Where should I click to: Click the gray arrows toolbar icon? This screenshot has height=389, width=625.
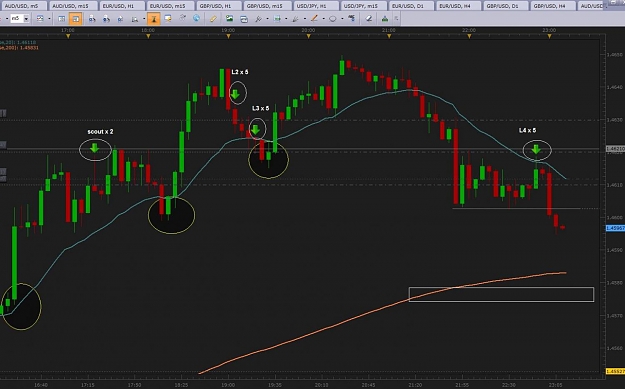click(x=183, y=18)
